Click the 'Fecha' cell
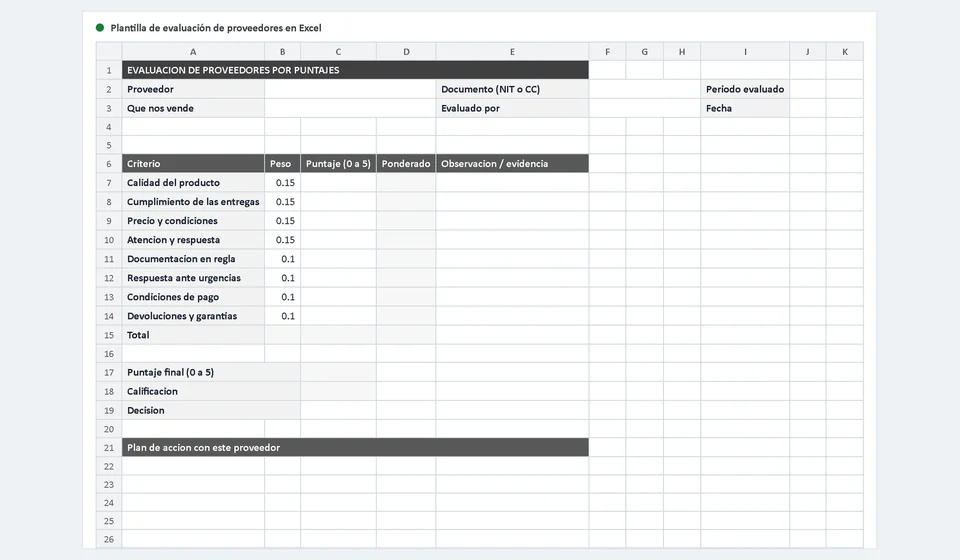Viewport: 960px width, 560px height. pos(745,108)
